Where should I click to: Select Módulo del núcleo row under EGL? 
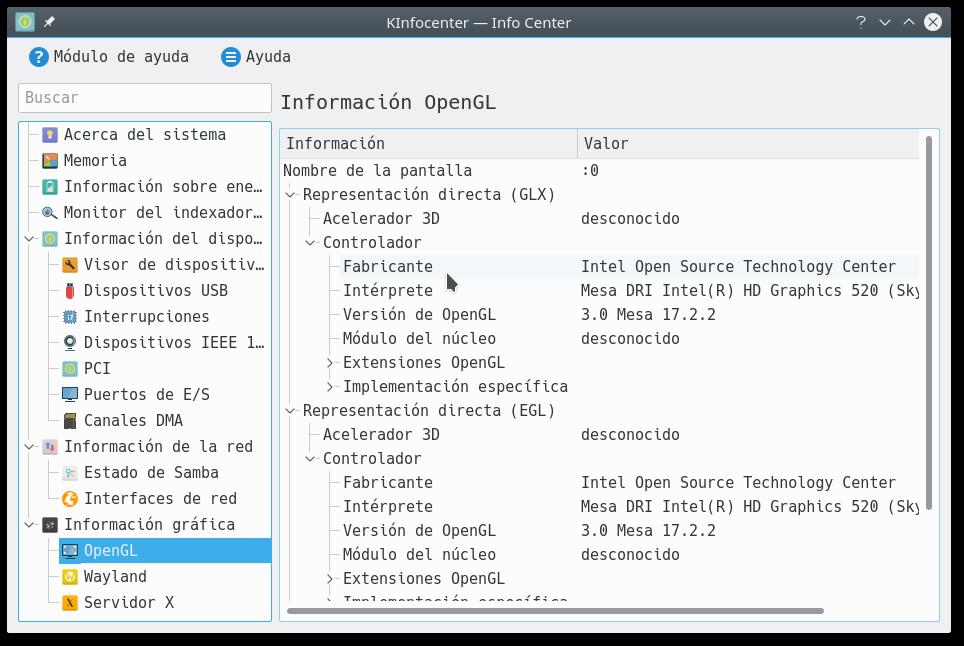click(630, 554)
